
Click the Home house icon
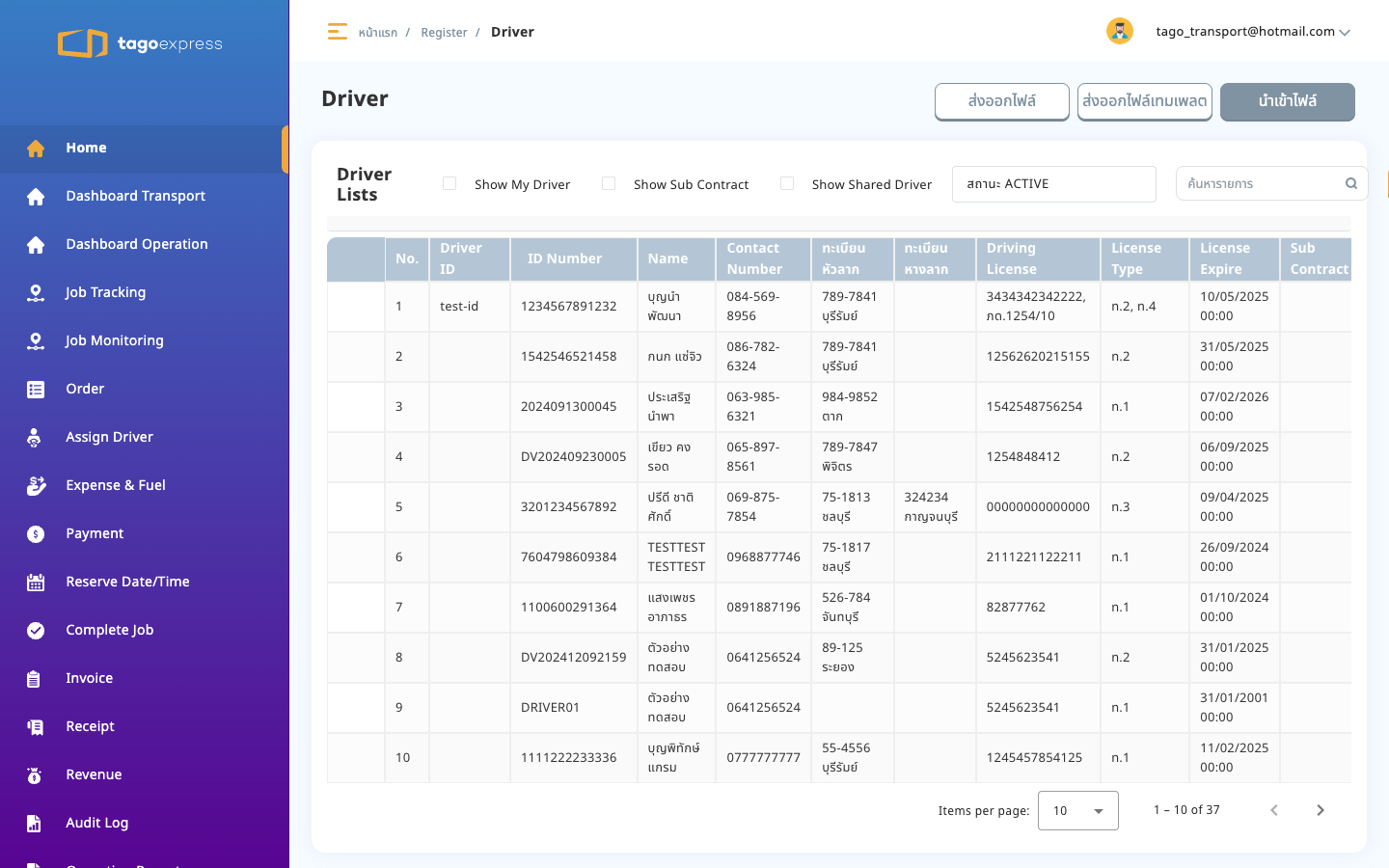point(36,149)
